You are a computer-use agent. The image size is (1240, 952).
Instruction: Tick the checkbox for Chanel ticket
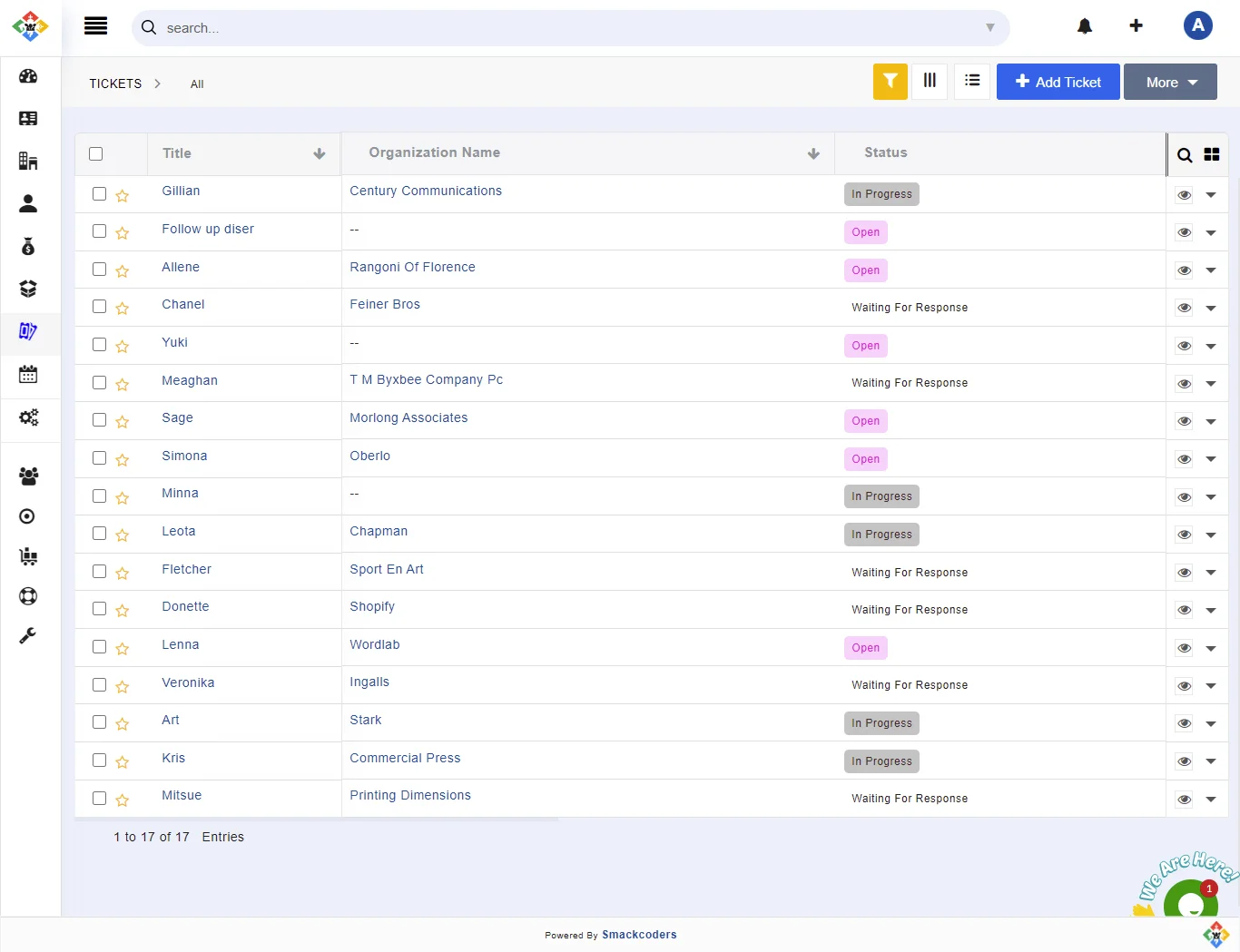[100, 307]
